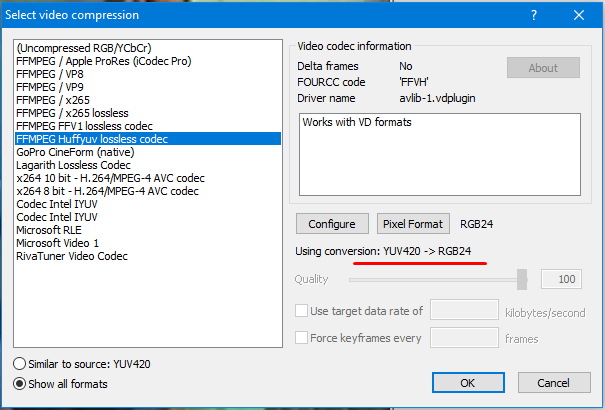Pick GoPro CineForm (native) from list

(x=75, y=152)
